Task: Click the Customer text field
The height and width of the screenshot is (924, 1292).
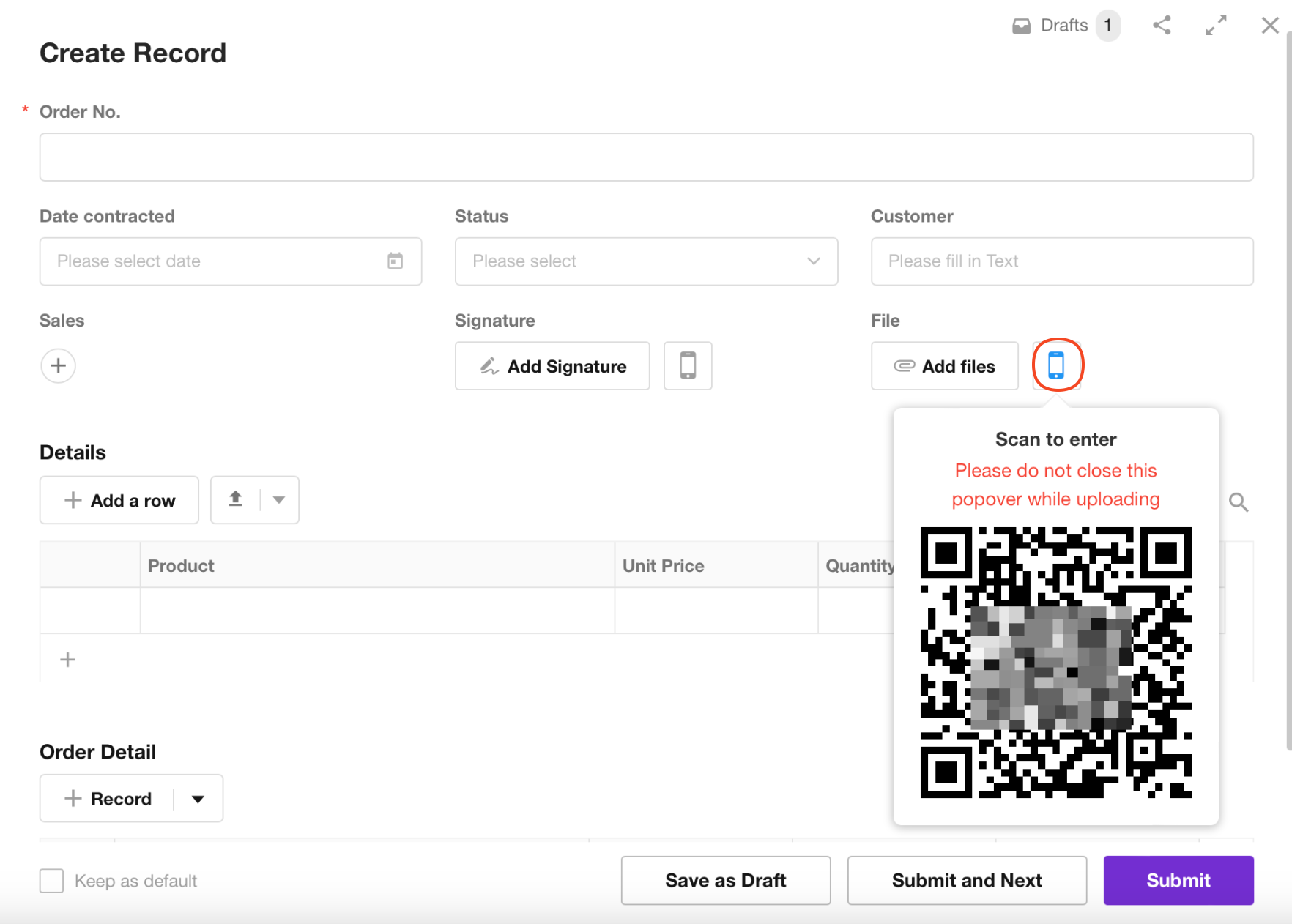Action: [x=1061, y=261]
